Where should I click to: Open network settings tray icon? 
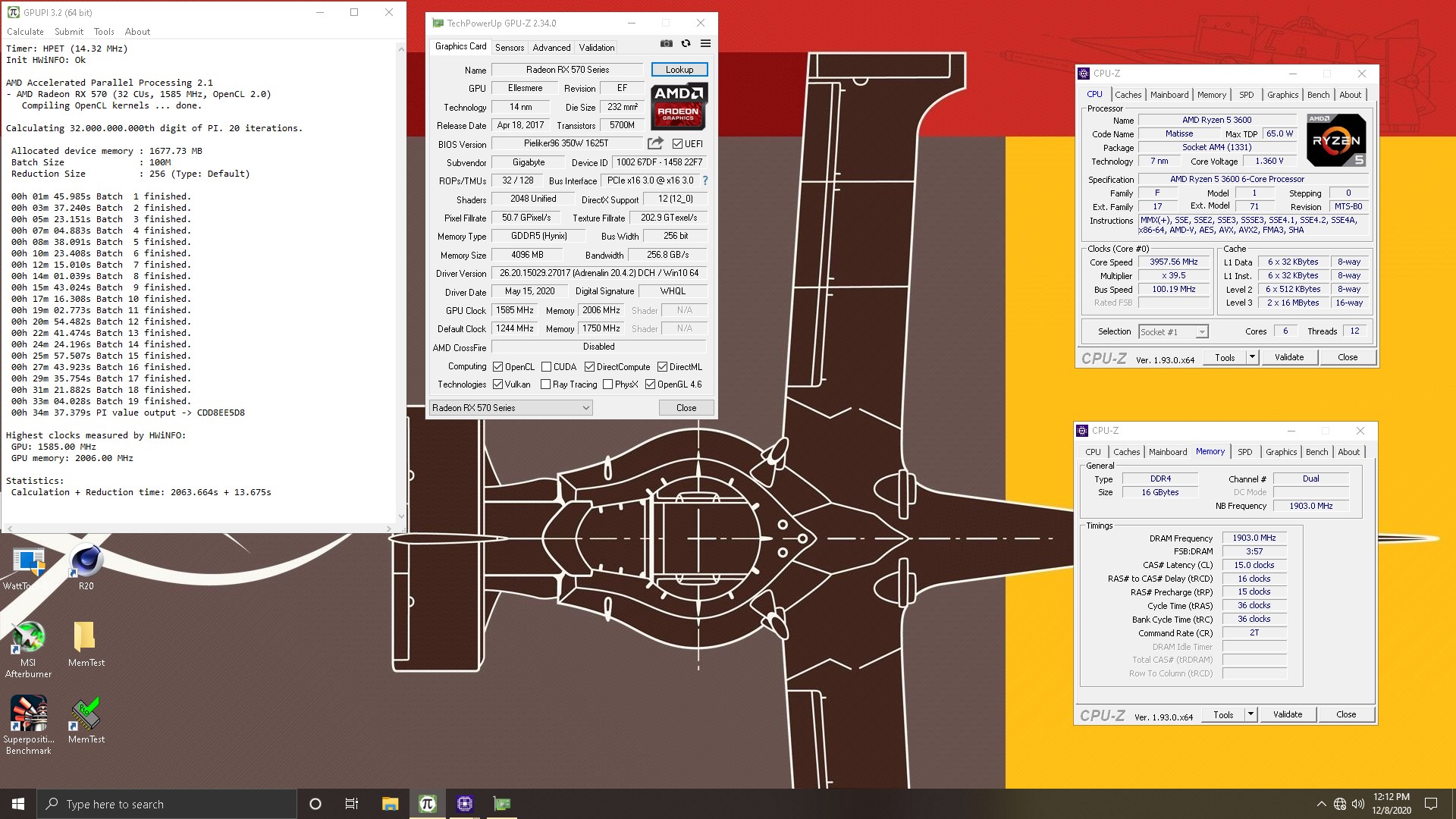tap(1340, 804)
